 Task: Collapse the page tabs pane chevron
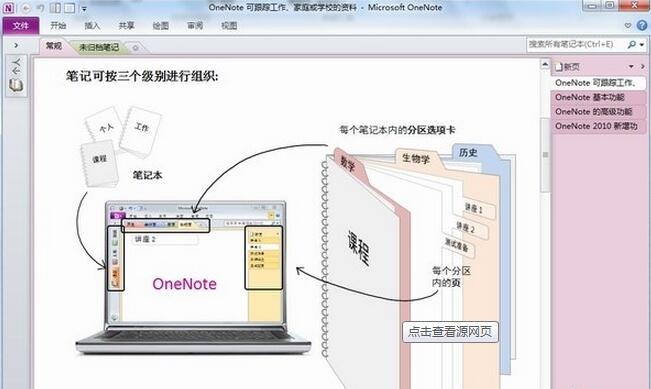coord(643,66)
